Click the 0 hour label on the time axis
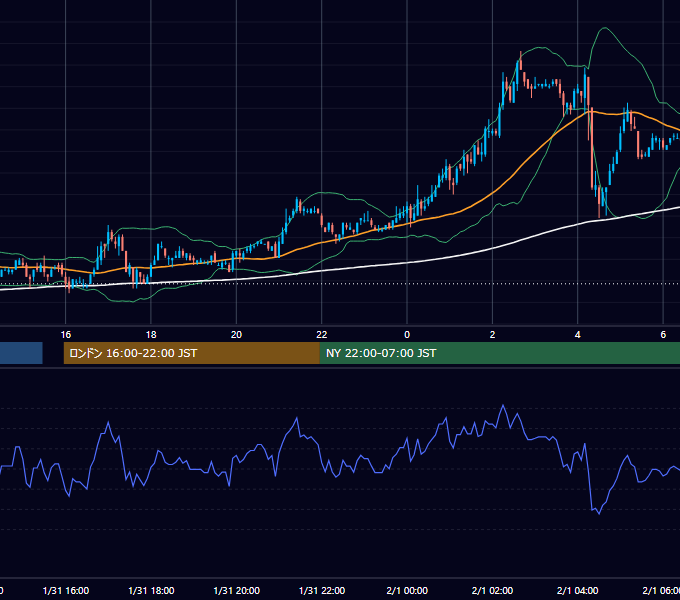Image resolution: width=680 pixels, height=600 pixels. [x=407, y=335]
